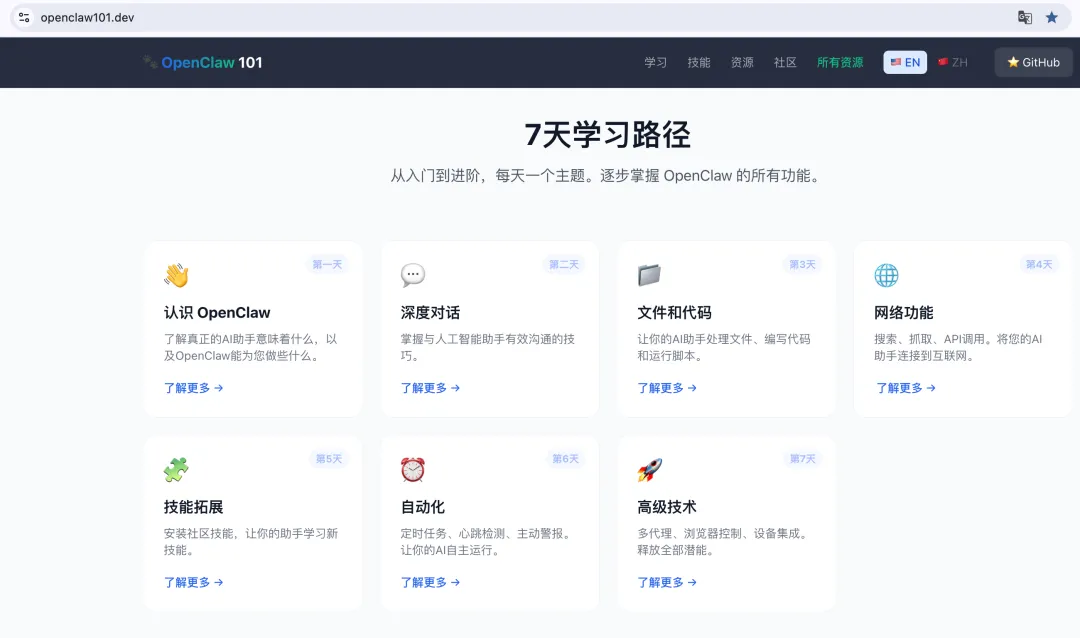Click 了解更多 under 文件和代码

(x=667, y=388)
